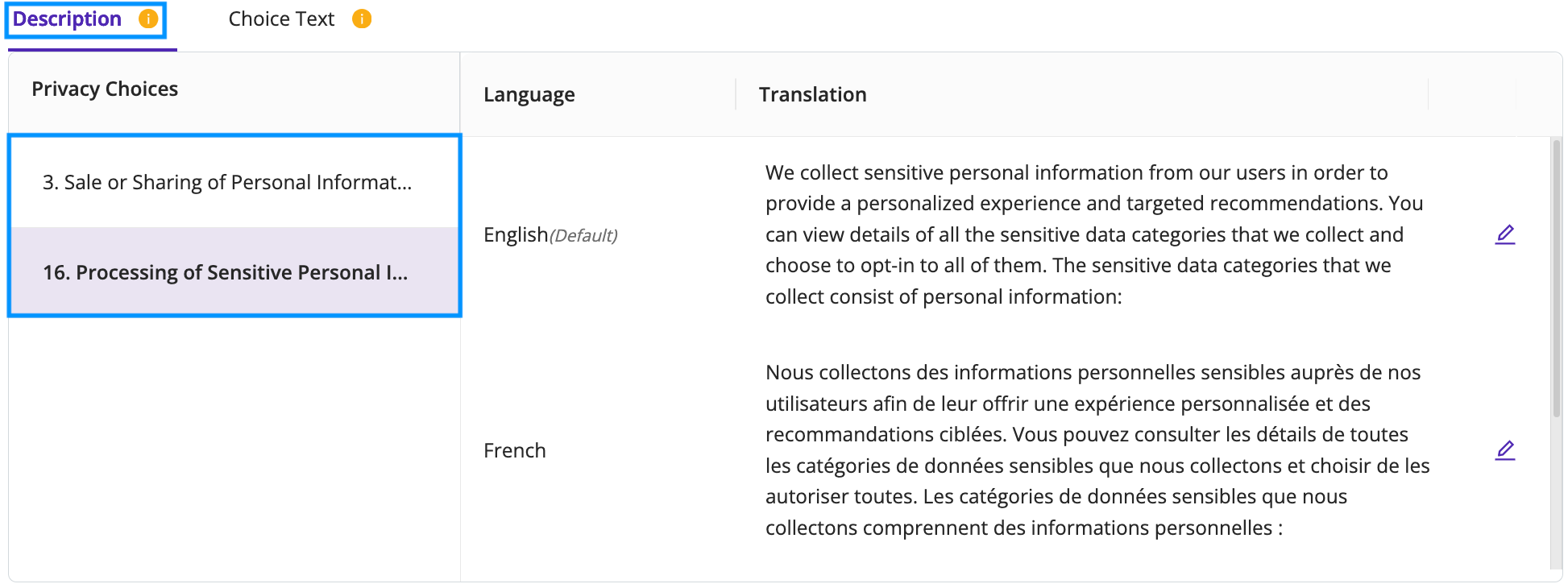Click the Privacy Choices header

105,89
